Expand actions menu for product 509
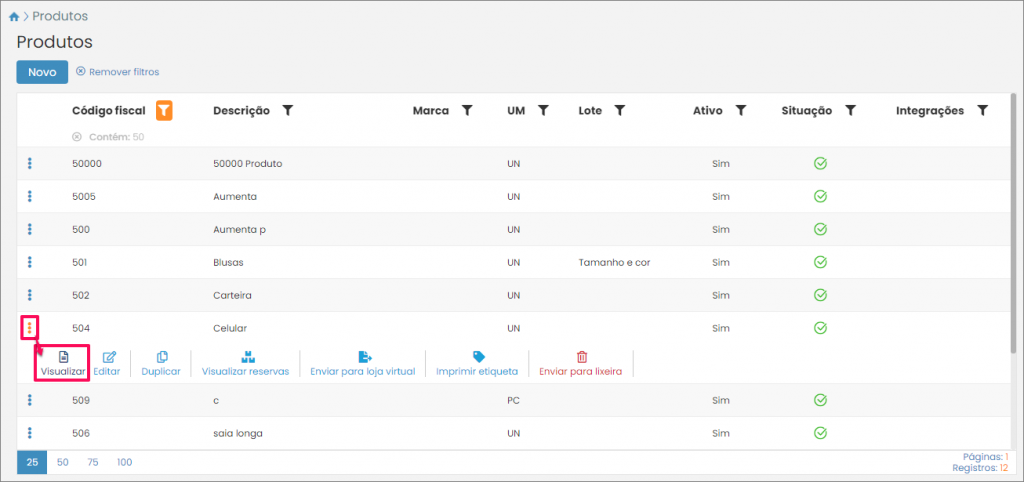Image resolution: width=1024 pixels, height=482 pixels. tap(30, 400)
